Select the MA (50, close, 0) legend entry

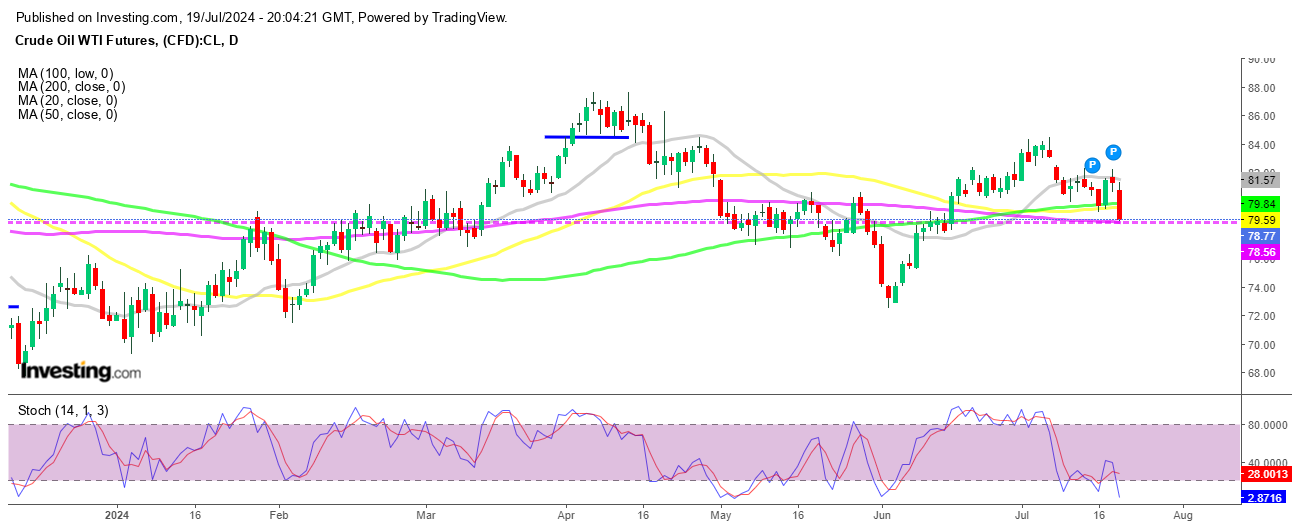click(66, 115)
